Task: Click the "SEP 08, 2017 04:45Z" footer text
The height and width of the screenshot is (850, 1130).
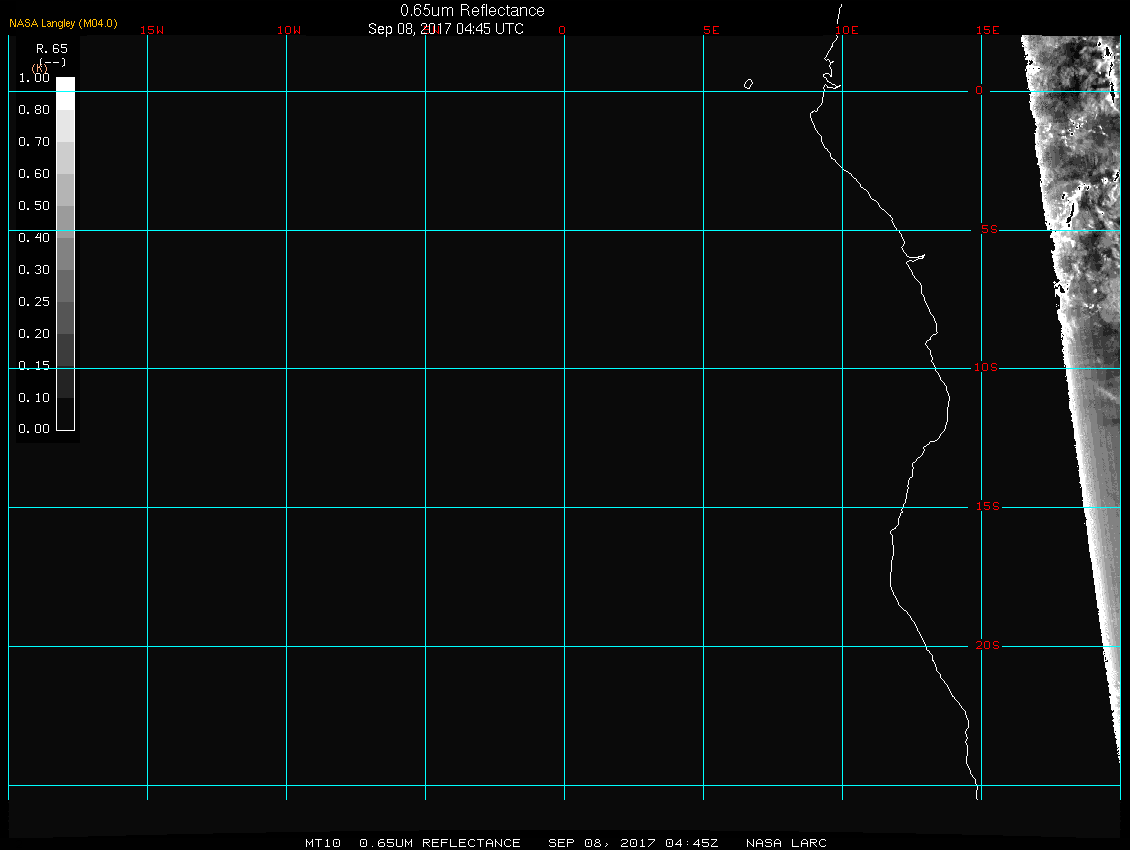Action: [633, 842]
